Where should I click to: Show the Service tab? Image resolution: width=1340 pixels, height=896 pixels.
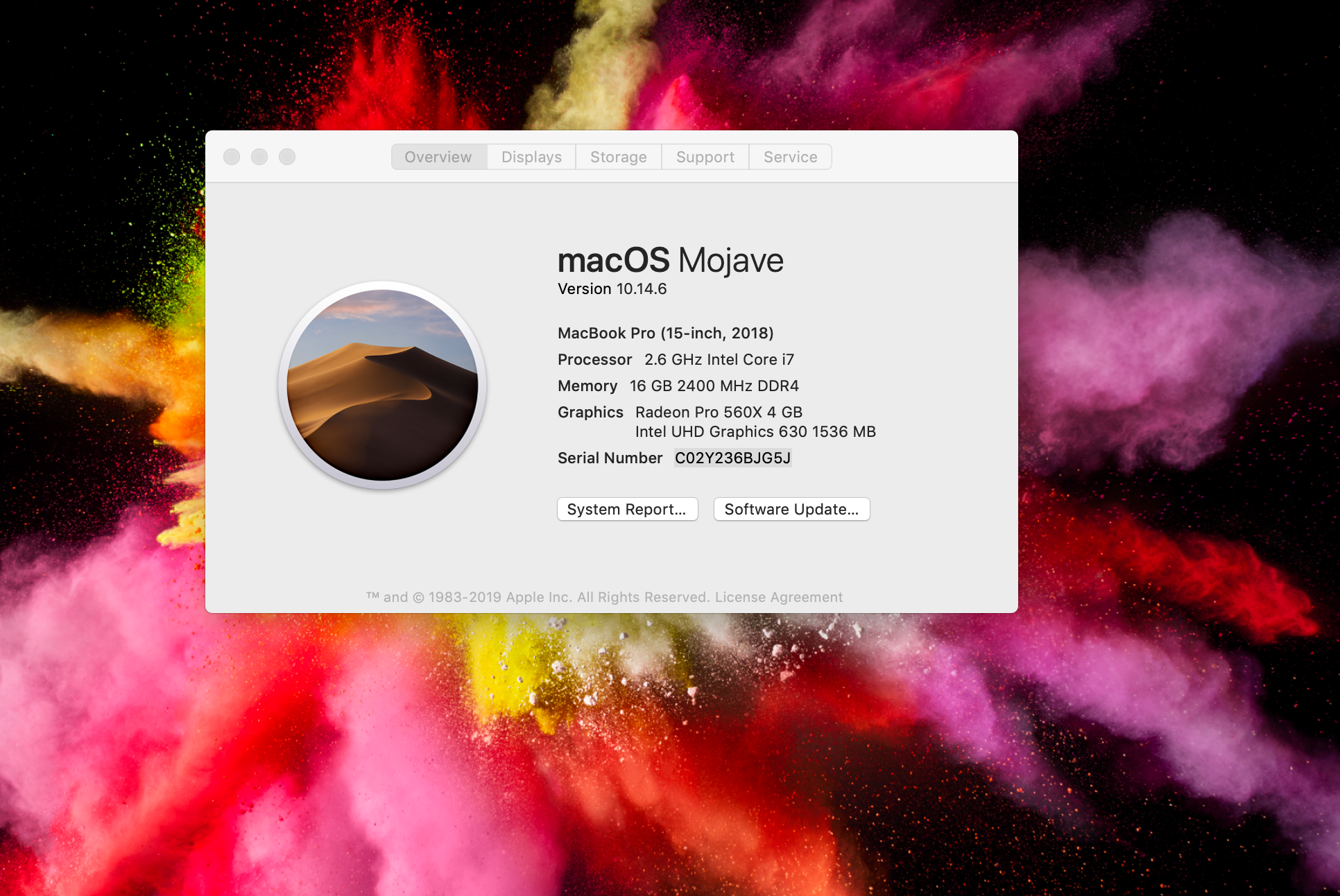tap(790, 157)
